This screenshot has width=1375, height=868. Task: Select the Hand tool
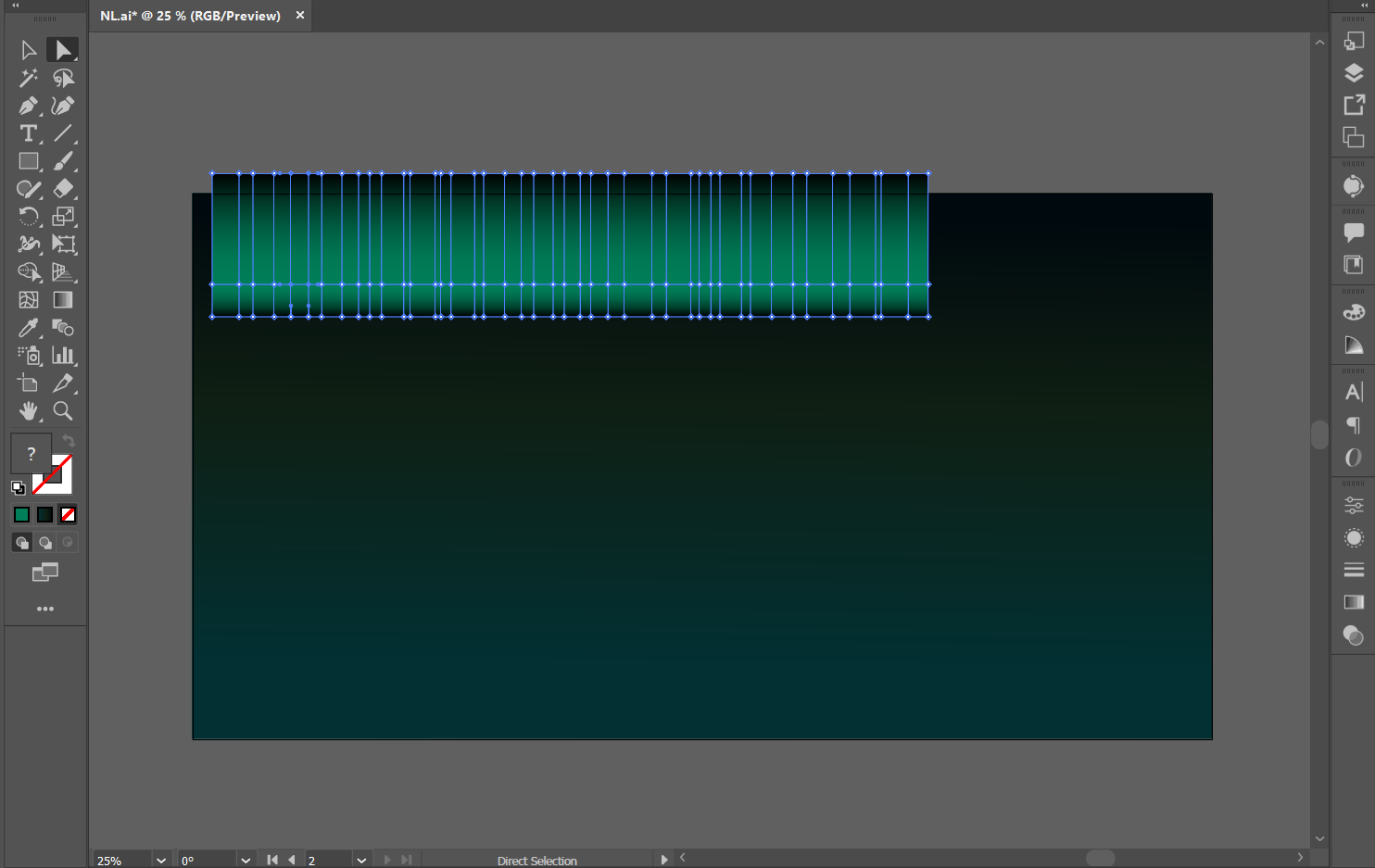(x=29, y=411)
